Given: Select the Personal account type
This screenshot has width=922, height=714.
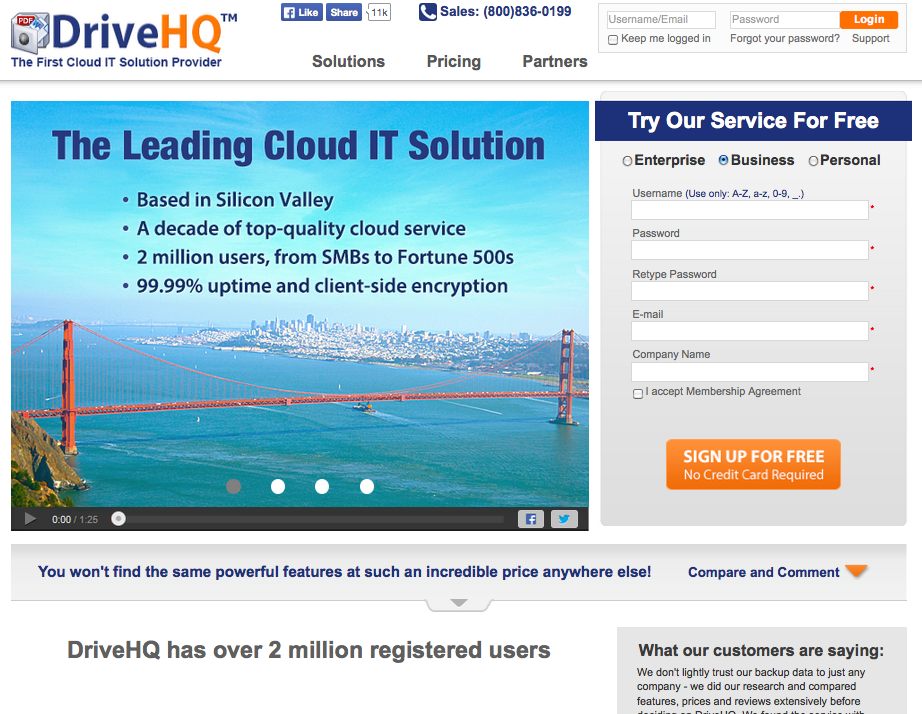Looking at the screenshot, I should tap(813, 161).
